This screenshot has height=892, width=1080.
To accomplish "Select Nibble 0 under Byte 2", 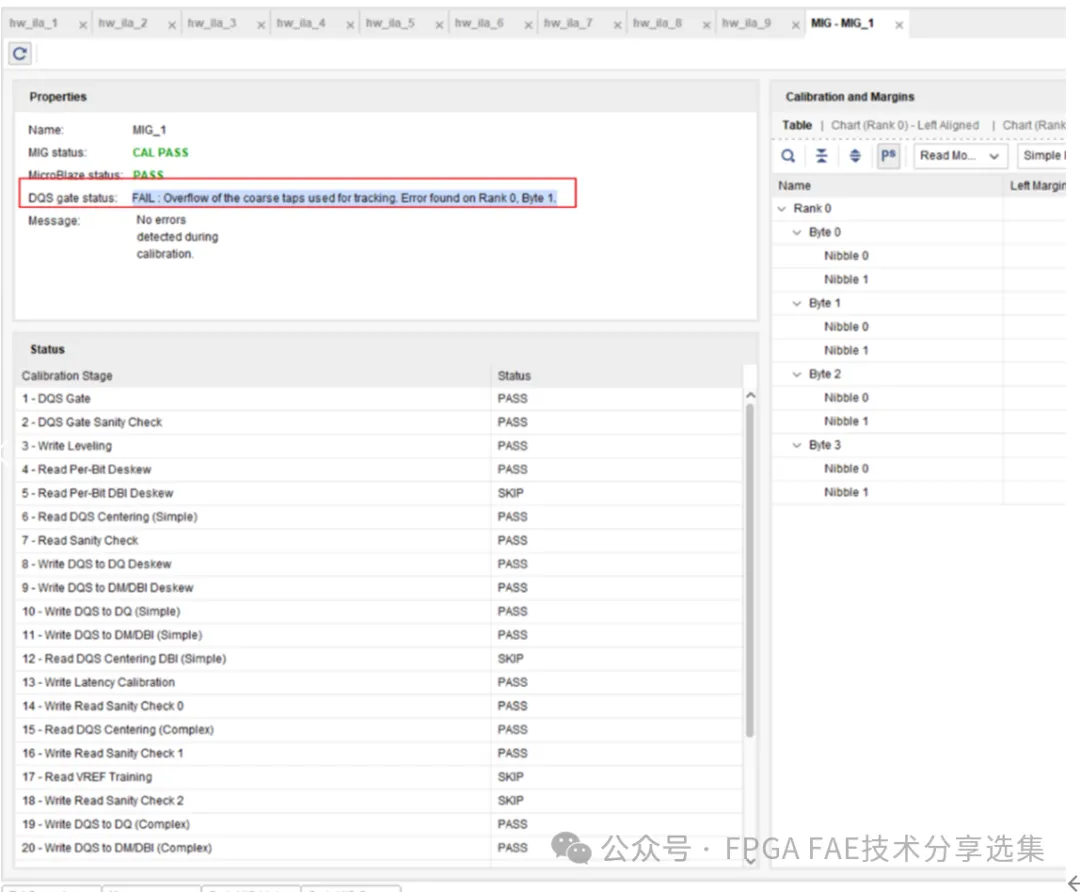I will point(846,397).
